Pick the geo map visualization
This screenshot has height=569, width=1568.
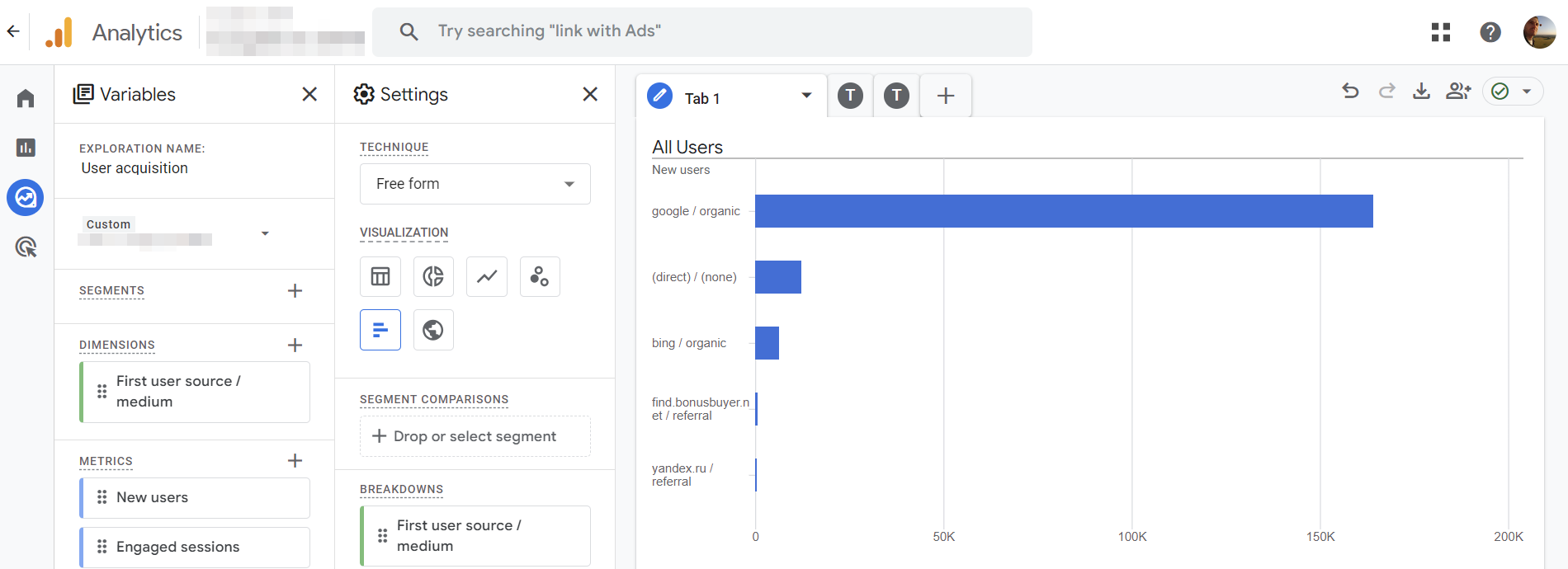click(x=433, y=330)
